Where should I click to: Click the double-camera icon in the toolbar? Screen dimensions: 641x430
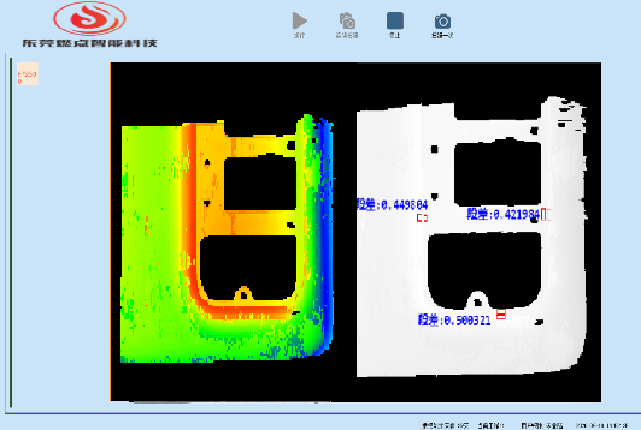tap(347, 20)
